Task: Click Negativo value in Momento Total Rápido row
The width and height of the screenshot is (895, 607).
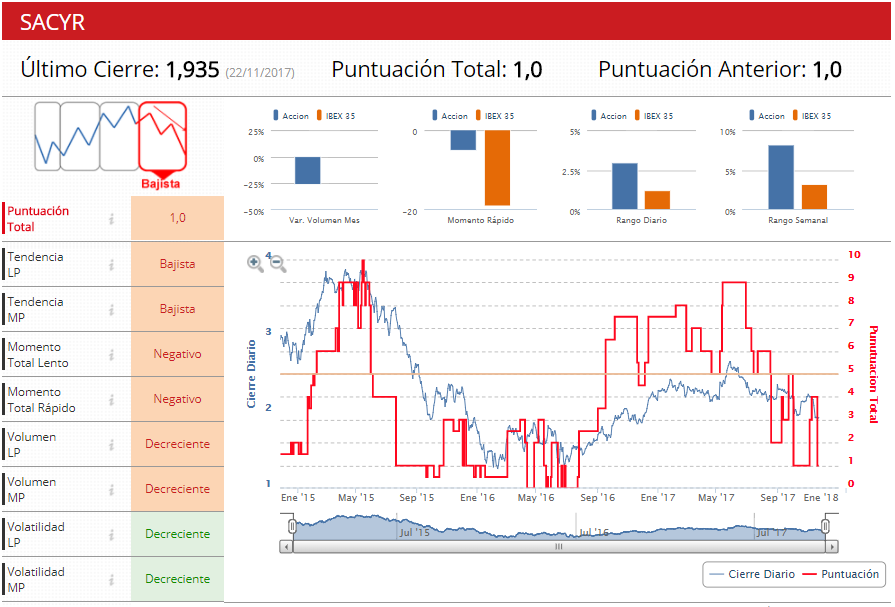Action: pyautogui.click(x=178, y=399)
